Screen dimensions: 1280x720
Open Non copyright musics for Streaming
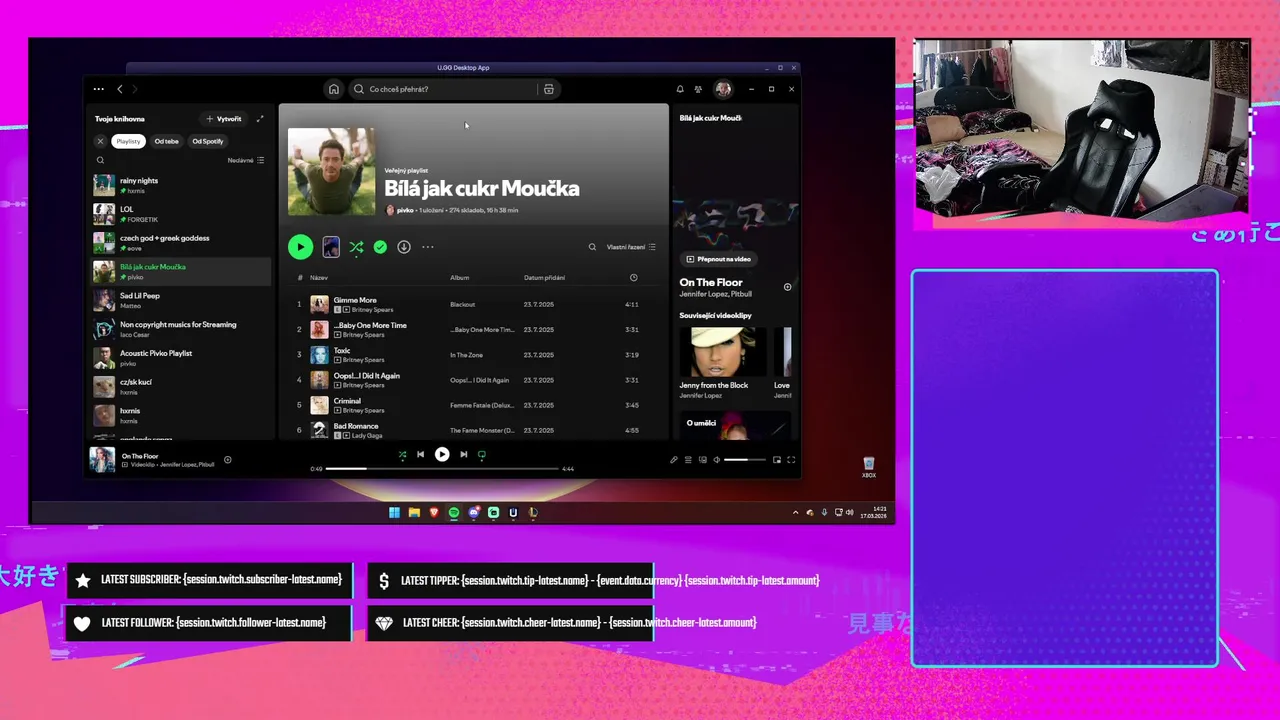point(181,329)
